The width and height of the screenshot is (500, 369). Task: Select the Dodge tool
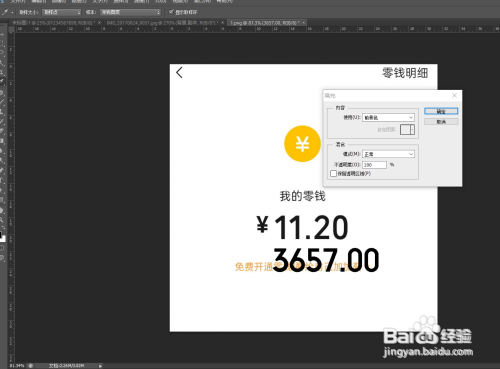click(x=2, y=160)
